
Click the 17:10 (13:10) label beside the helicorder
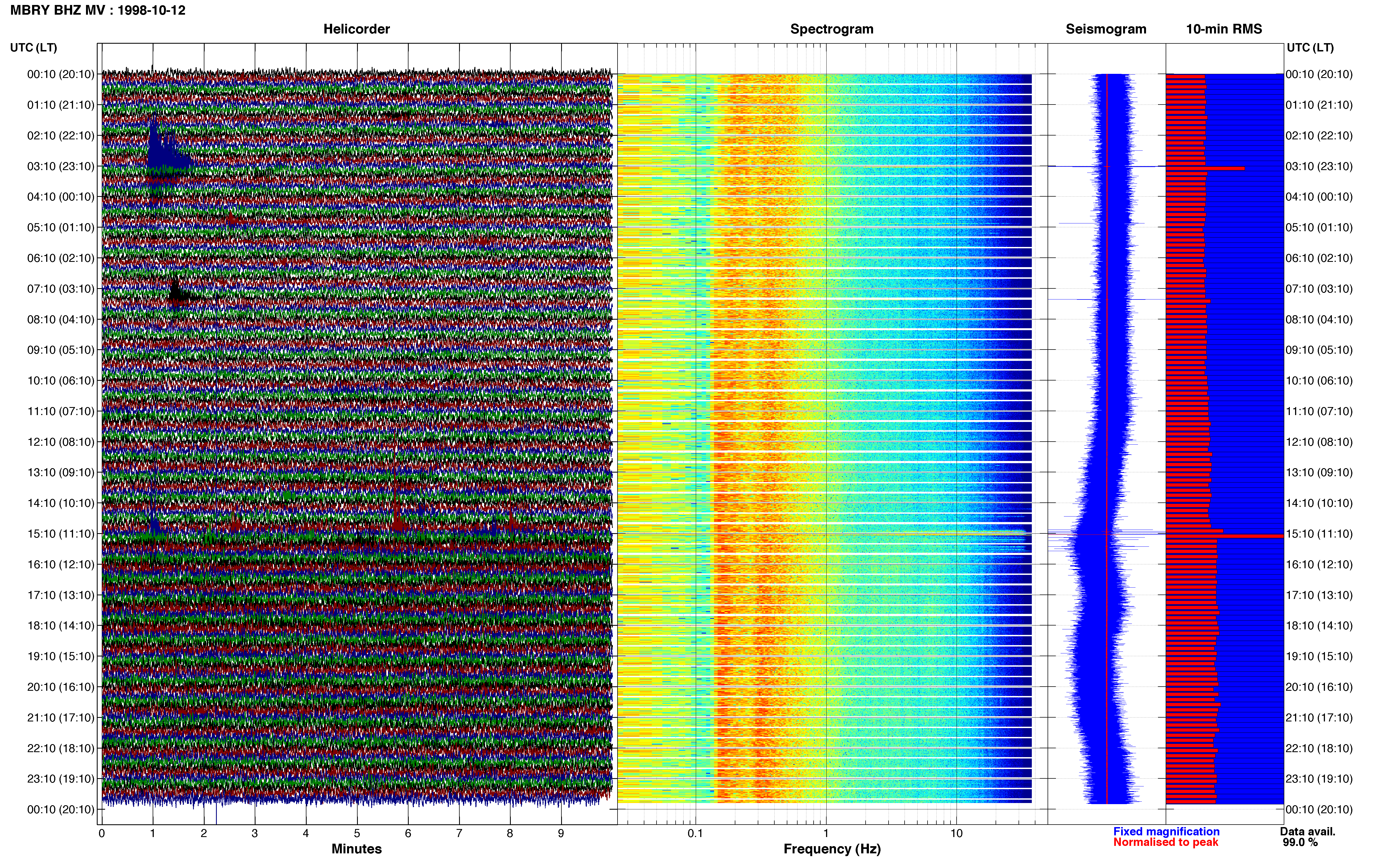pyautogui.click(x=61, y=595)
